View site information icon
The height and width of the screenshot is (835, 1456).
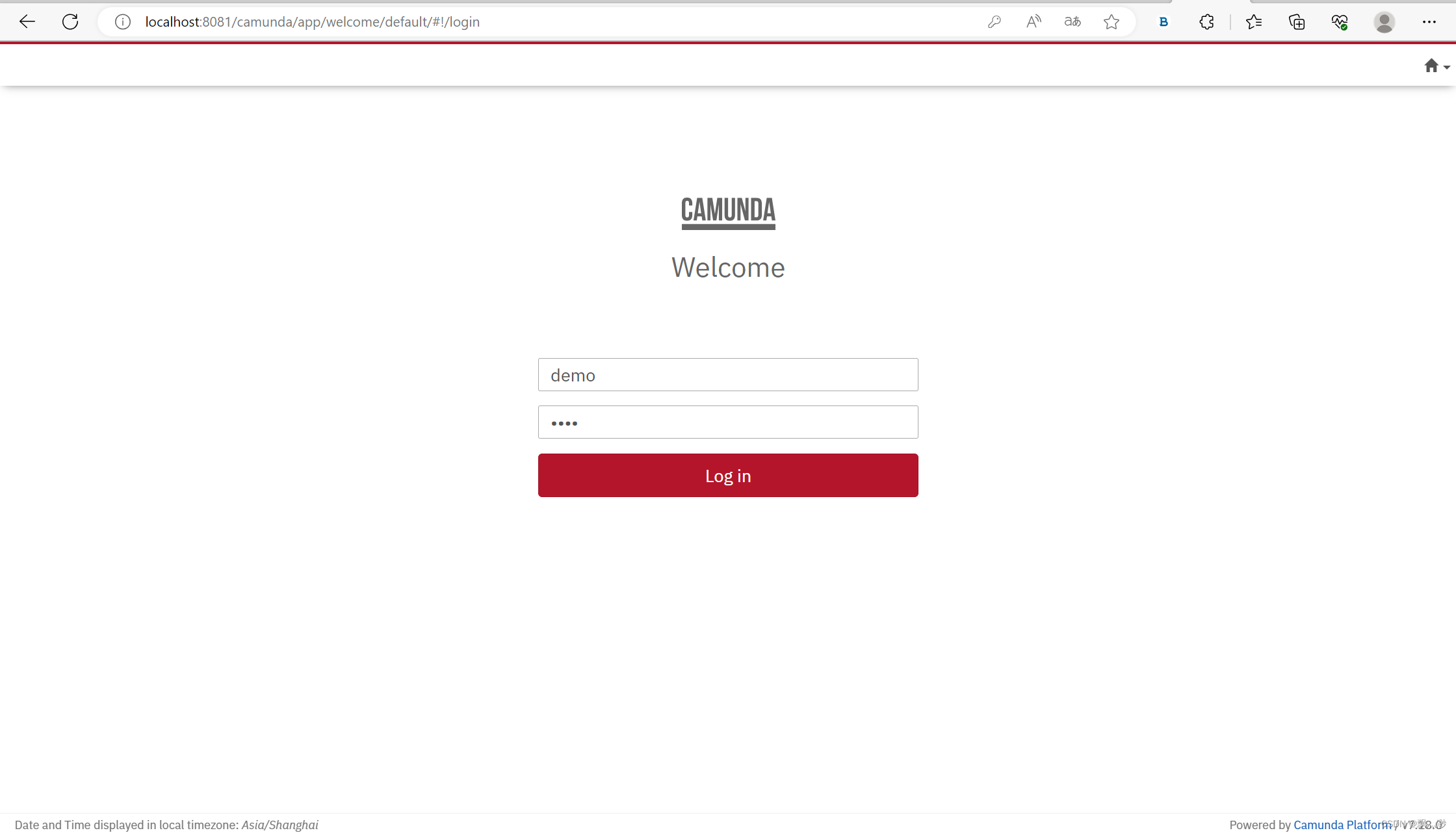122,21
